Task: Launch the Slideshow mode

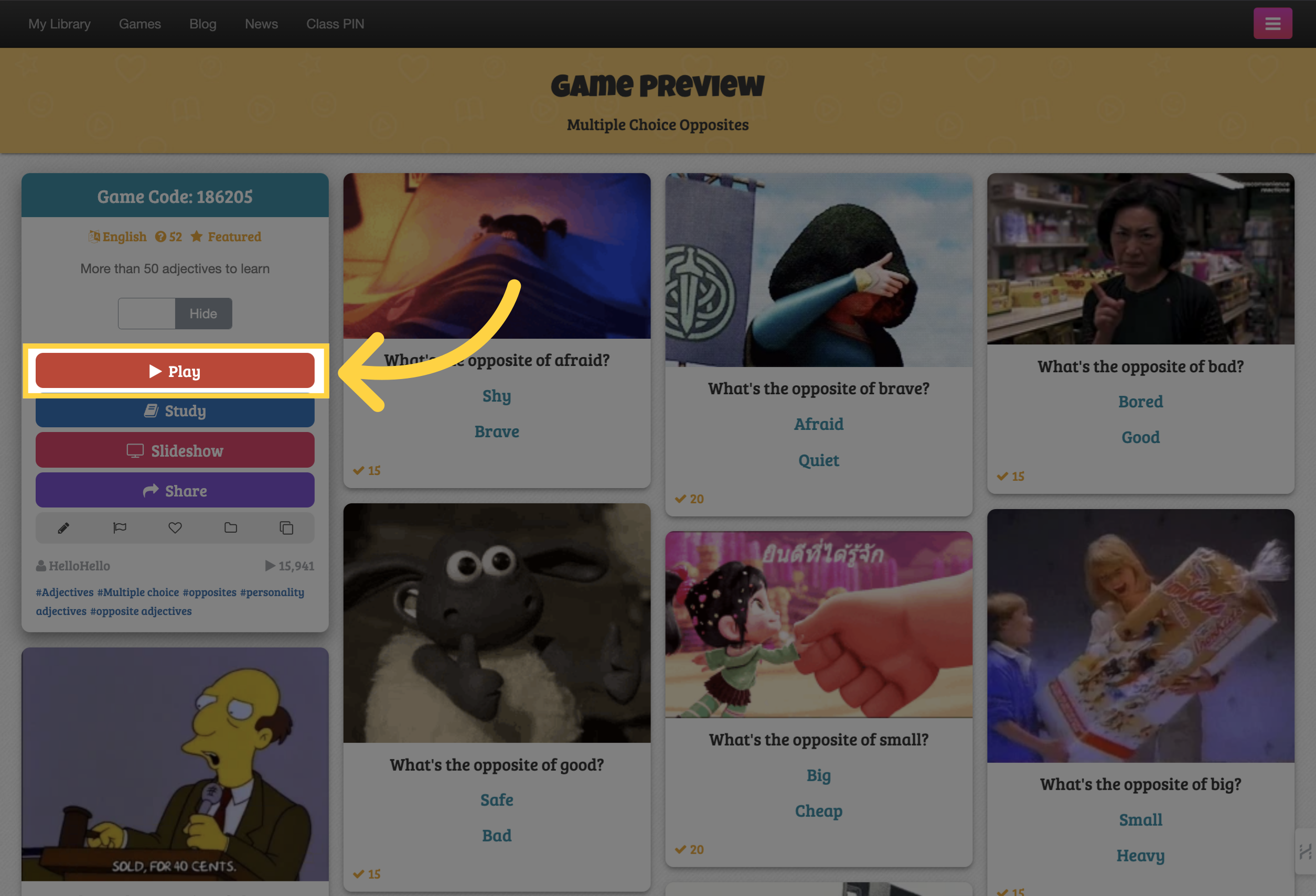Action: 175,450
